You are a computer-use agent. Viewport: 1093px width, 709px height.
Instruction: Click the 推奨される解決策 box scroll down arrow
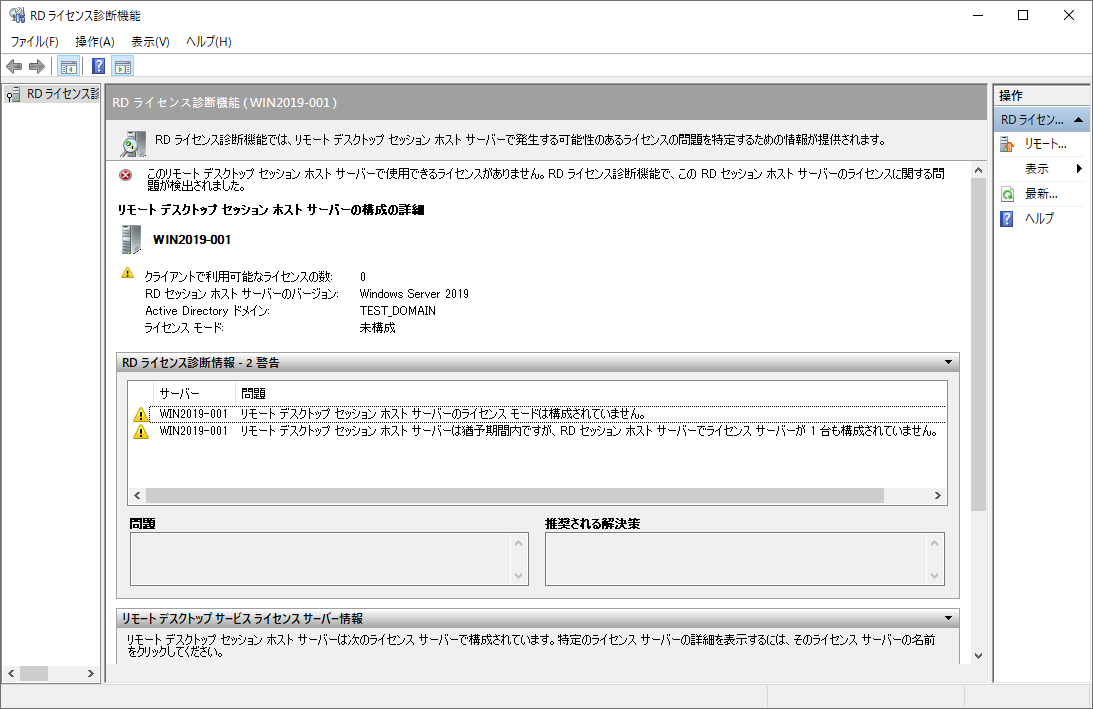point(934,575)
